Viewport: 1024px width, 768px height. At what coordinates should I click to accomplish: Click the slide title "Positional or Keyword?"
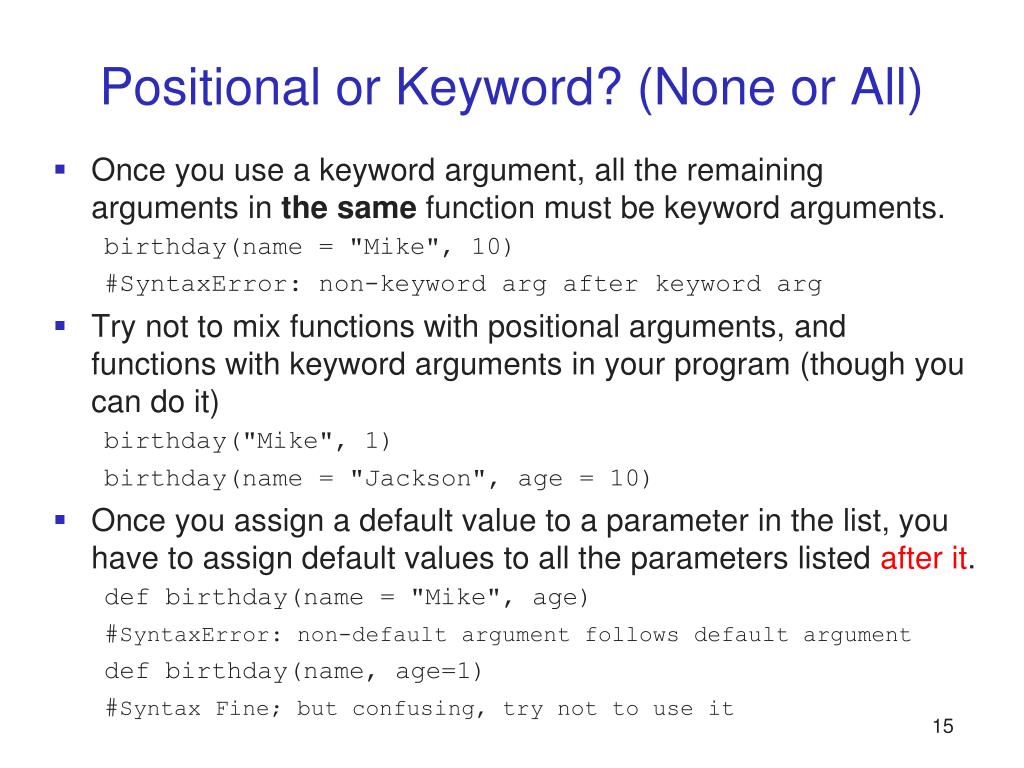pyautogui.click(x=361, y=88)
